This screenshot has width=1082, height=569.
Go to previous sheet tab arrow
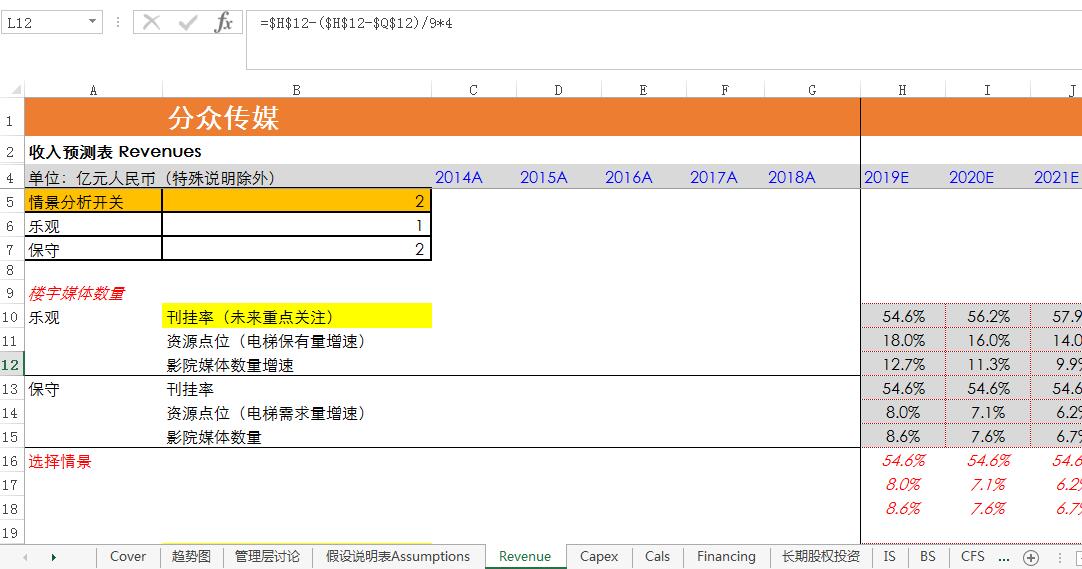coord(26,557)
